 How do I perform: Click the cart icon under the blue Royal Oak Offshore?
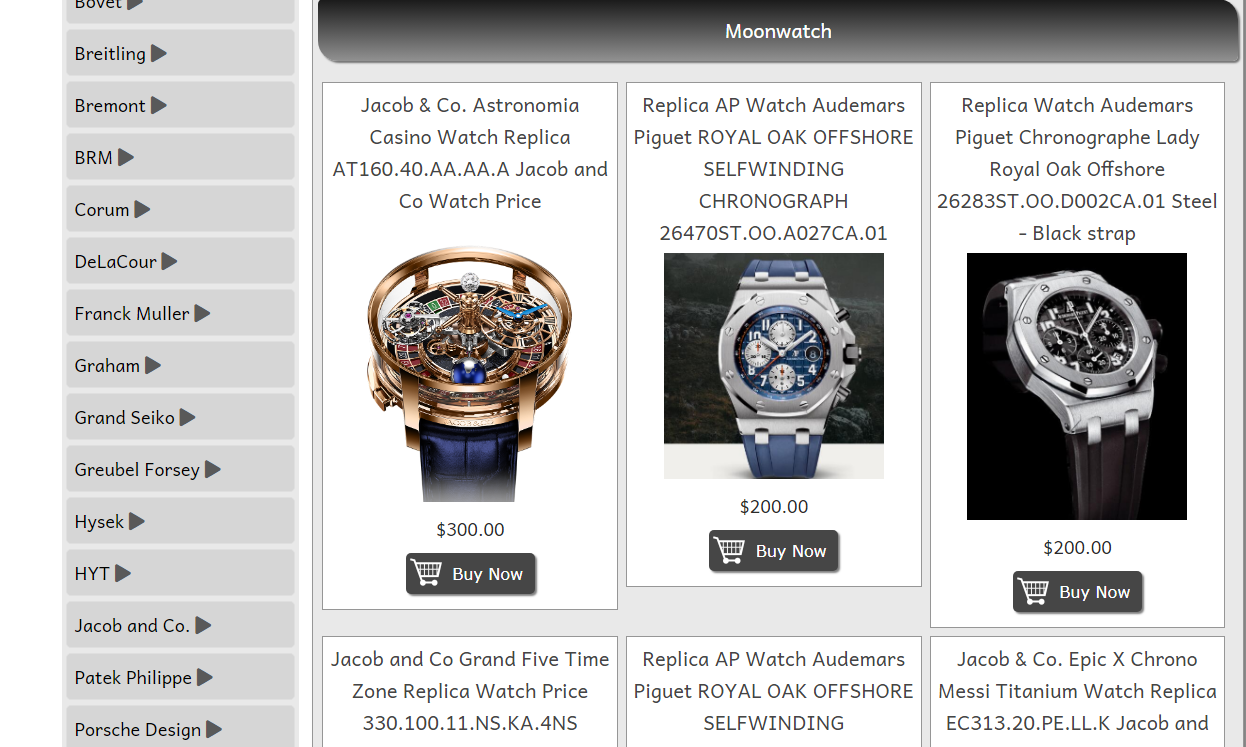pyautogui.click(x=730, y=550)
